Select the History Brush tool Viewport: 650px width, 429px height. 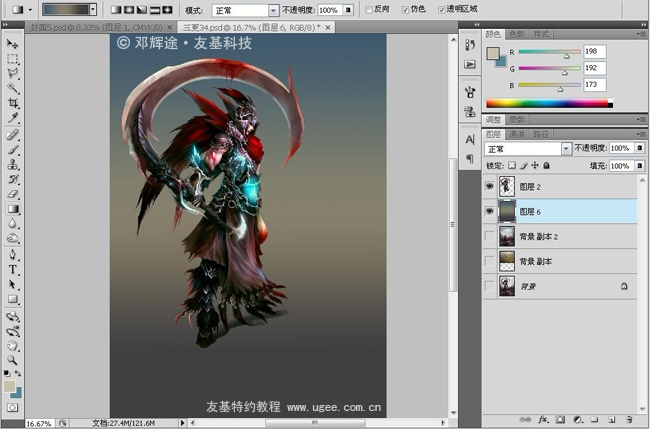tap(12, 179)
